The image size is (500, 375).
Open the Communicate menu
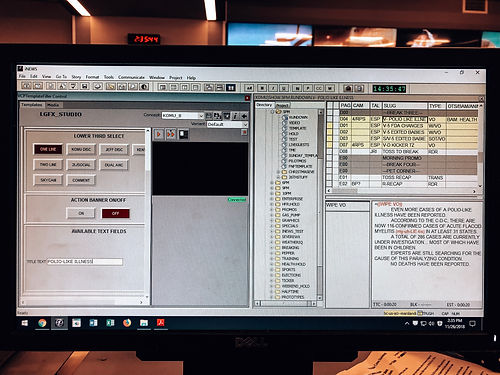tap(131, 77)
